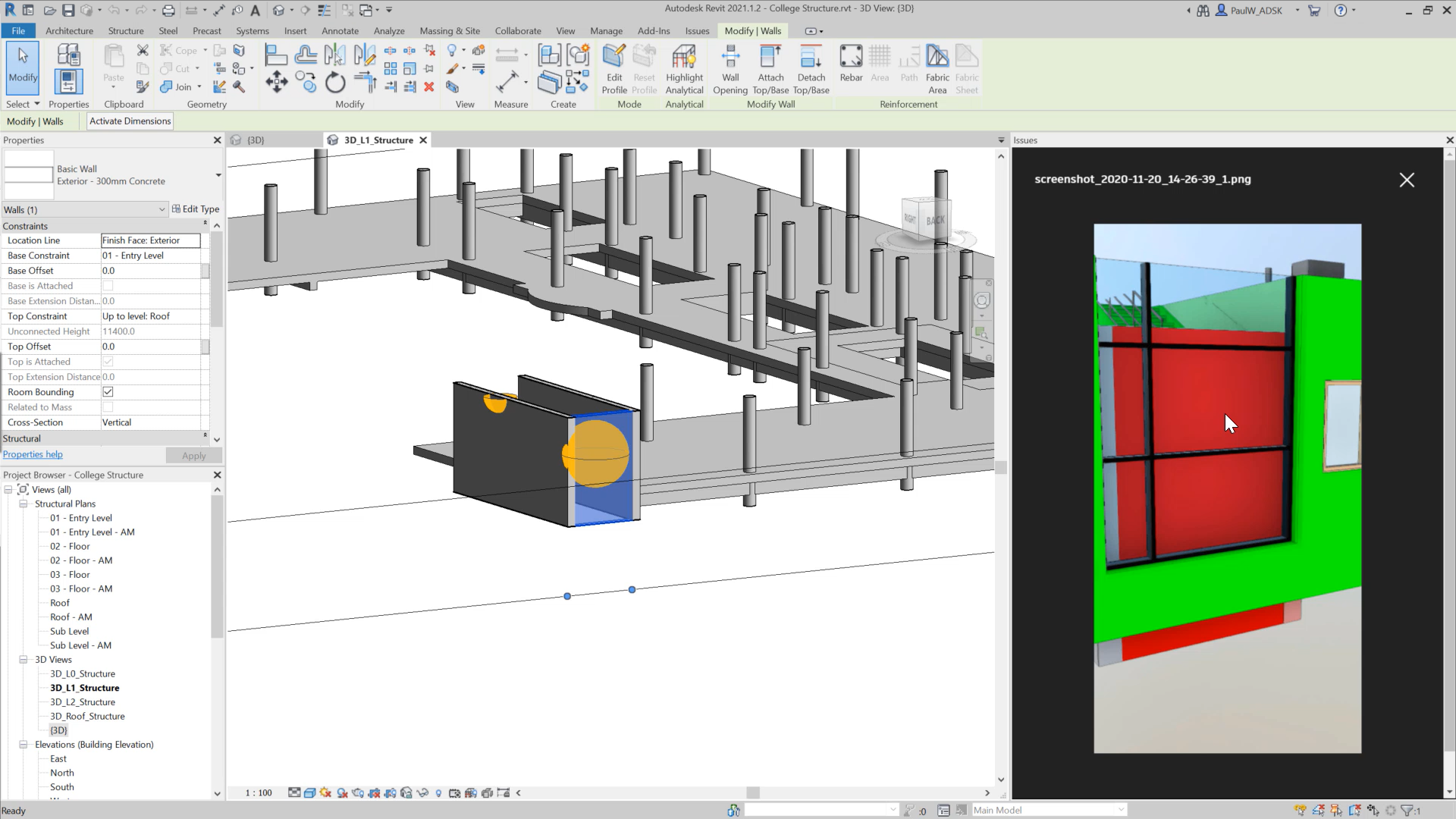1456x819 pixels.
Task: Select the Wall Opening tool
Action: click(730, 68)
